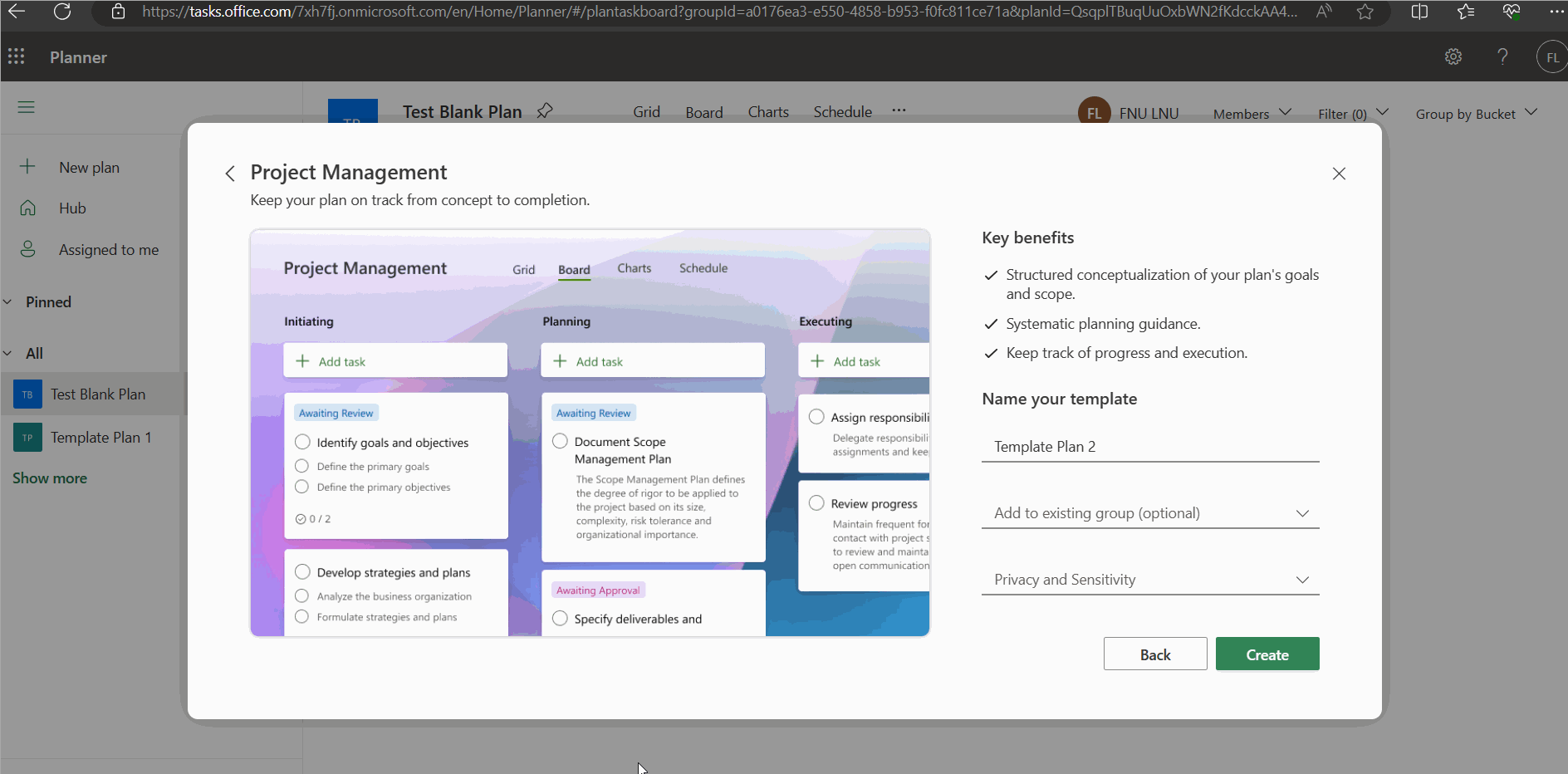The width and height of the screenshot is (1568, 774).
Task: Open the FL account profile avatar
Action: coord(1552,57)
